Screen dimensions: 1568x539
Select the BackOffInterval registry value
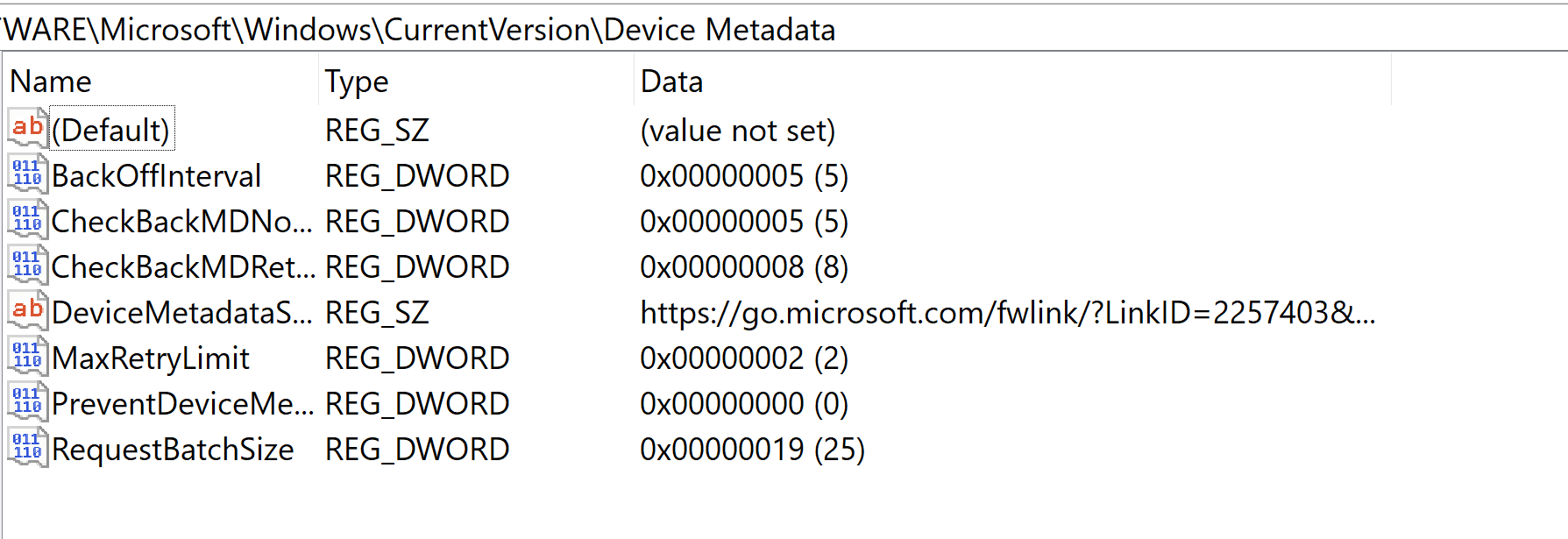click(x=156, y=175)
